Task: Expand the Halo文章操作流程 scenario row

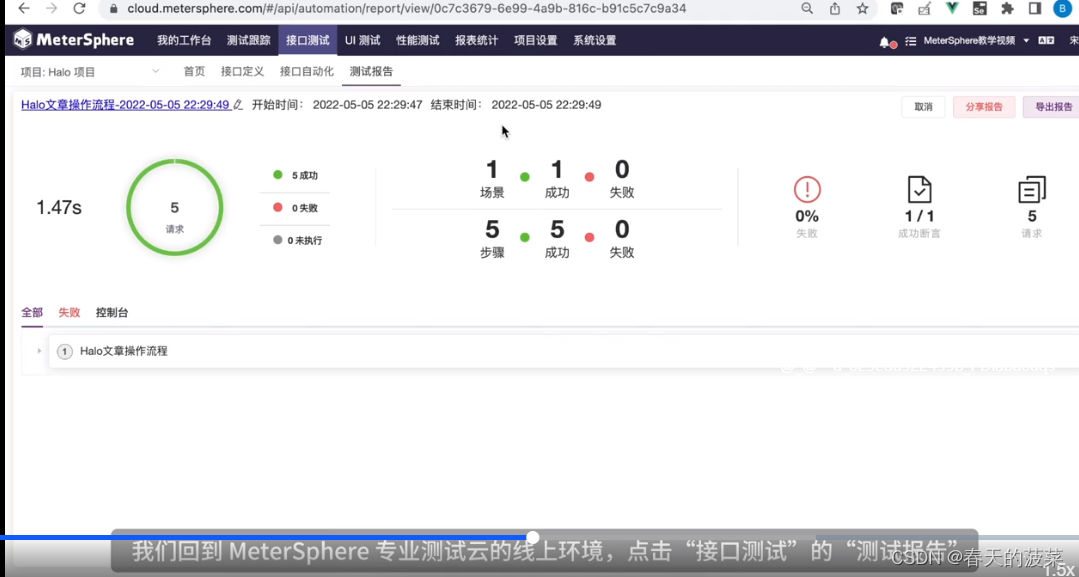Action: tap(39, 351)
